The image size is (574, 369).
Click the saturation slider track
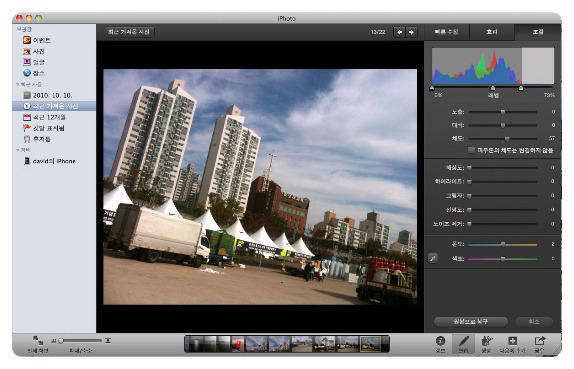pyautogui.click(x=503, y=139)
